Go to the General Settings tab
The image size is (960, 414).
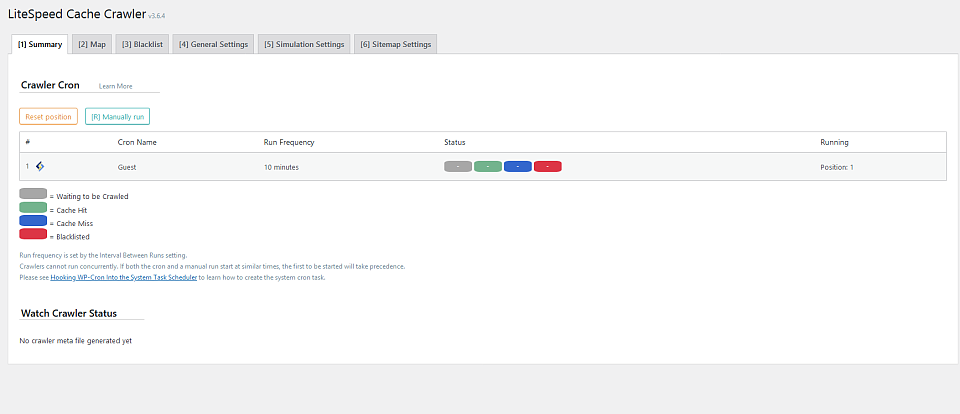point(213,45)
